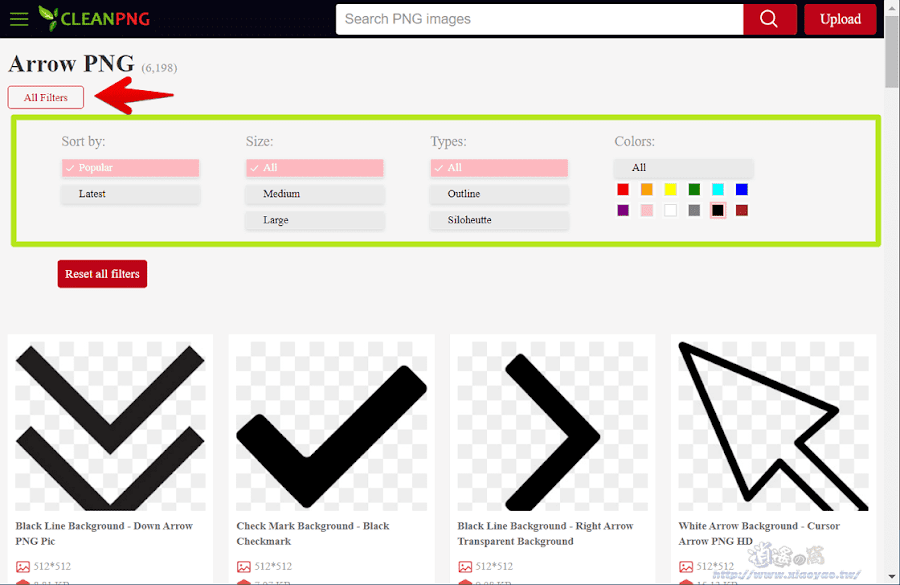This screenshot has height=585, width=900.
Task: Open the Right Arrow chevron thumbnail
Action: point(552,426)
